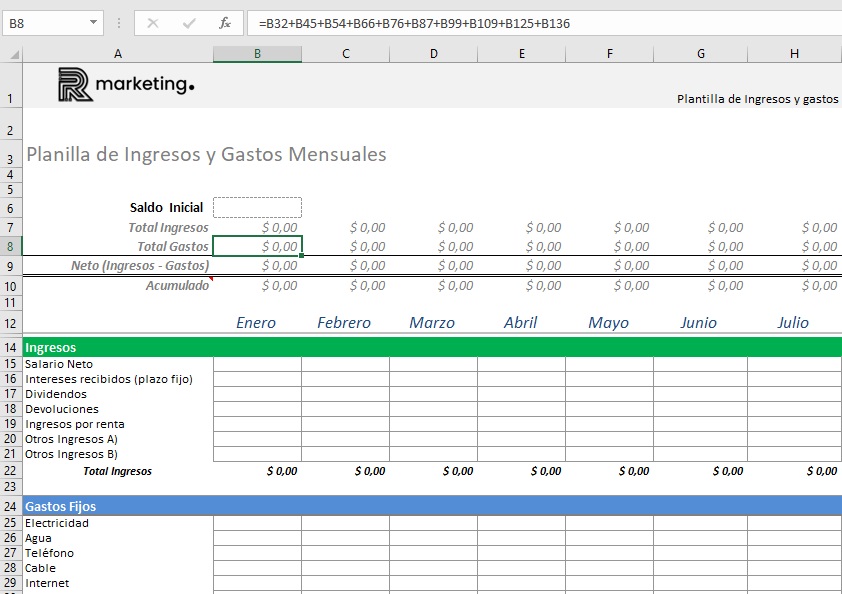Select row 1 header

pyautogui.click(x=11, y=86)
